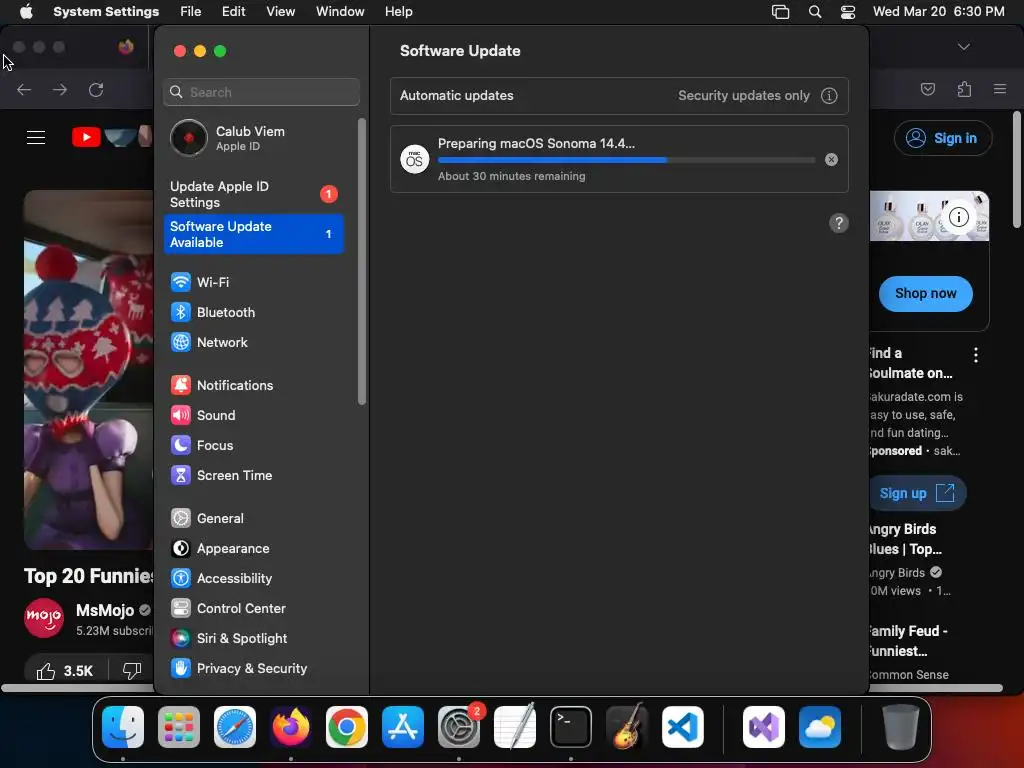Open Software Update help question mark

coord(839,223)
